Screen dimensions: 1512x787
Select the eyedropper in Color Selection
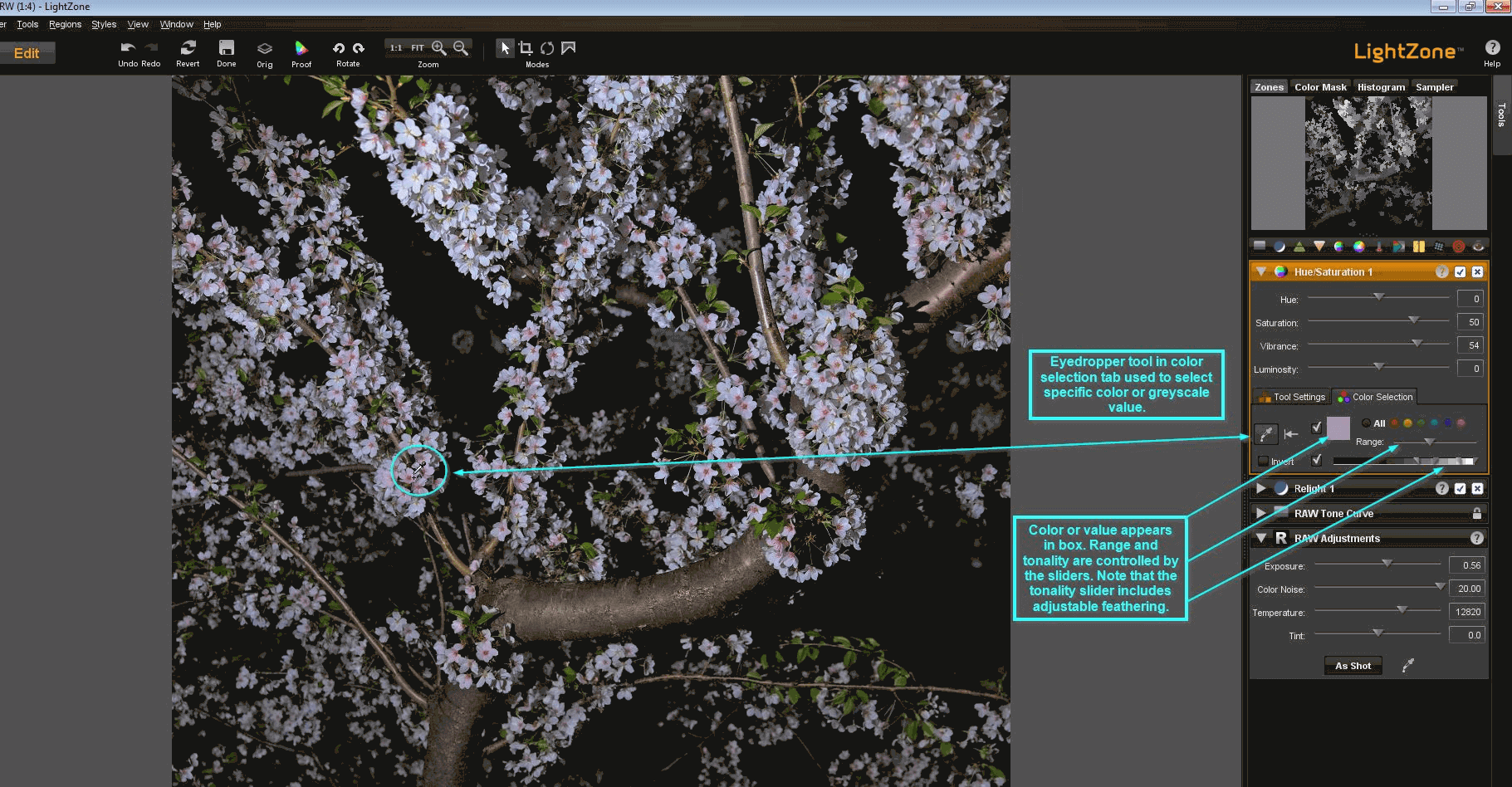point(1268,433)
